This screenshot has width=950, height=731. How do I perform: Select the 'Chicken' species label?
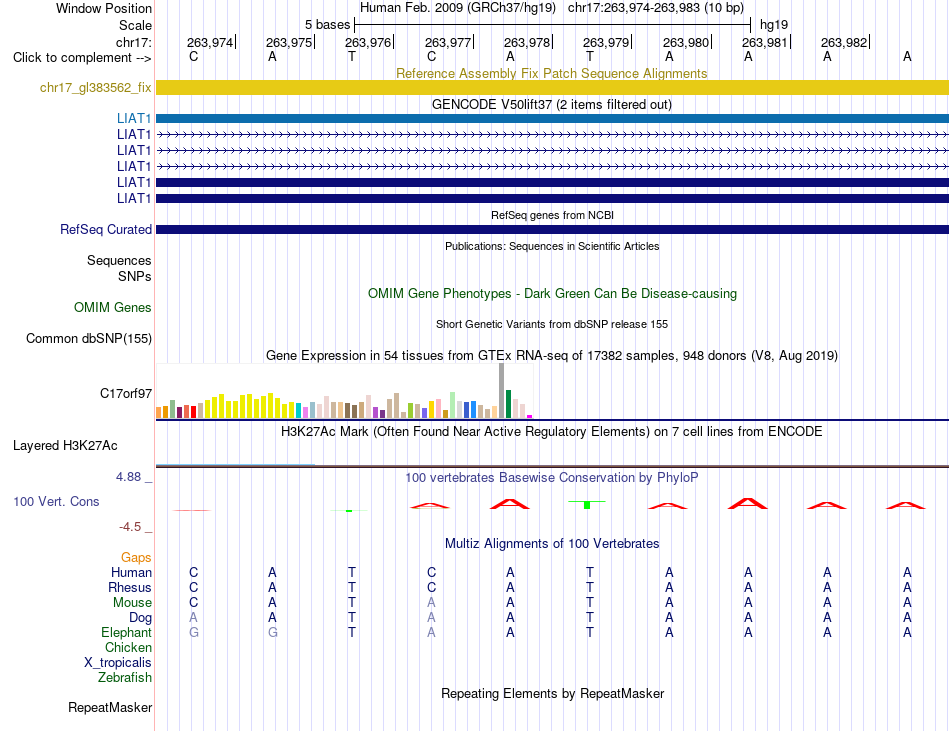[128, 647]
